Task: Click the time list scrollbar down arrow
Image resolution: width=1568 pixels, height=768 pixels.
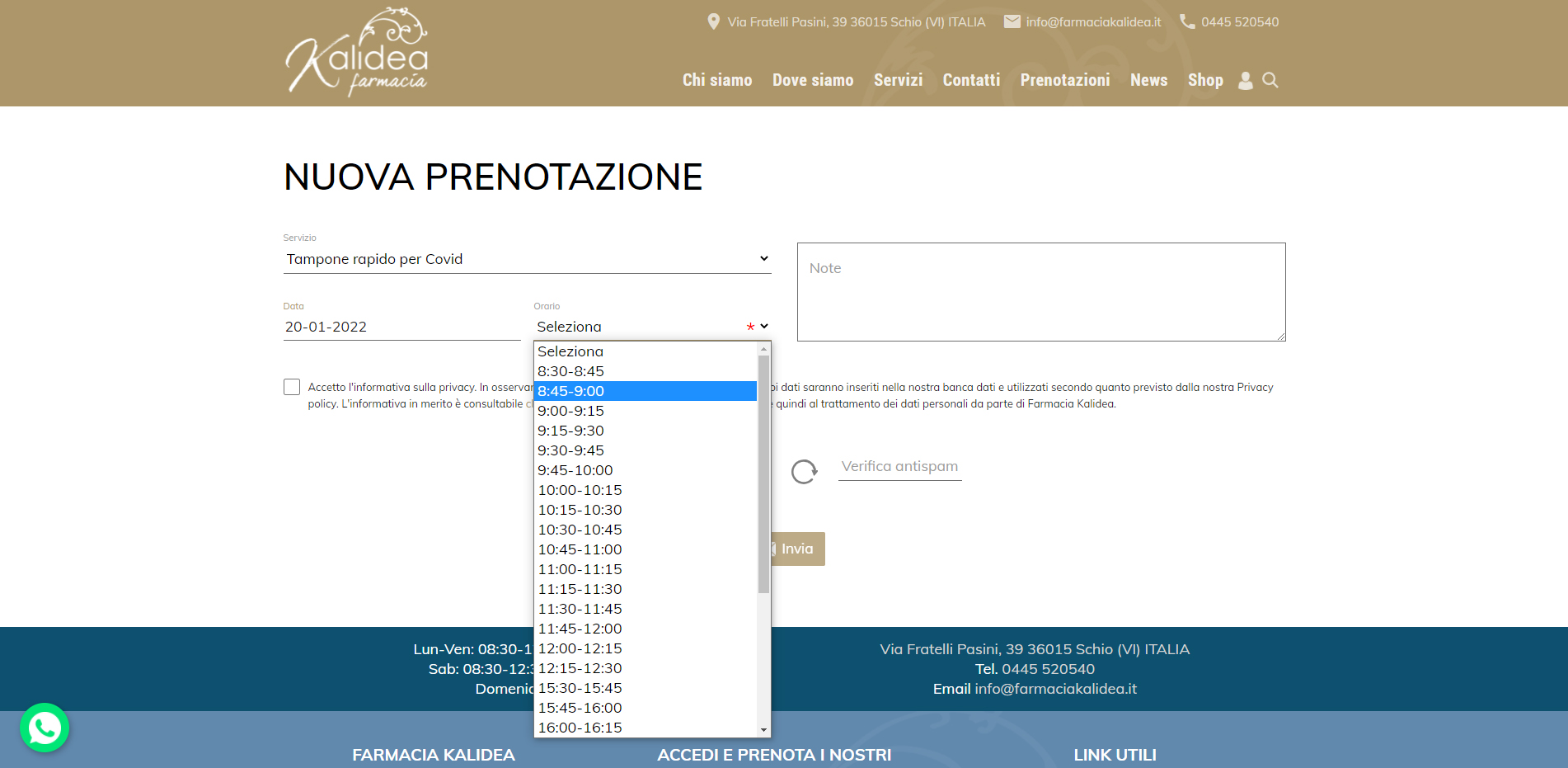Action: pos(763,730)
